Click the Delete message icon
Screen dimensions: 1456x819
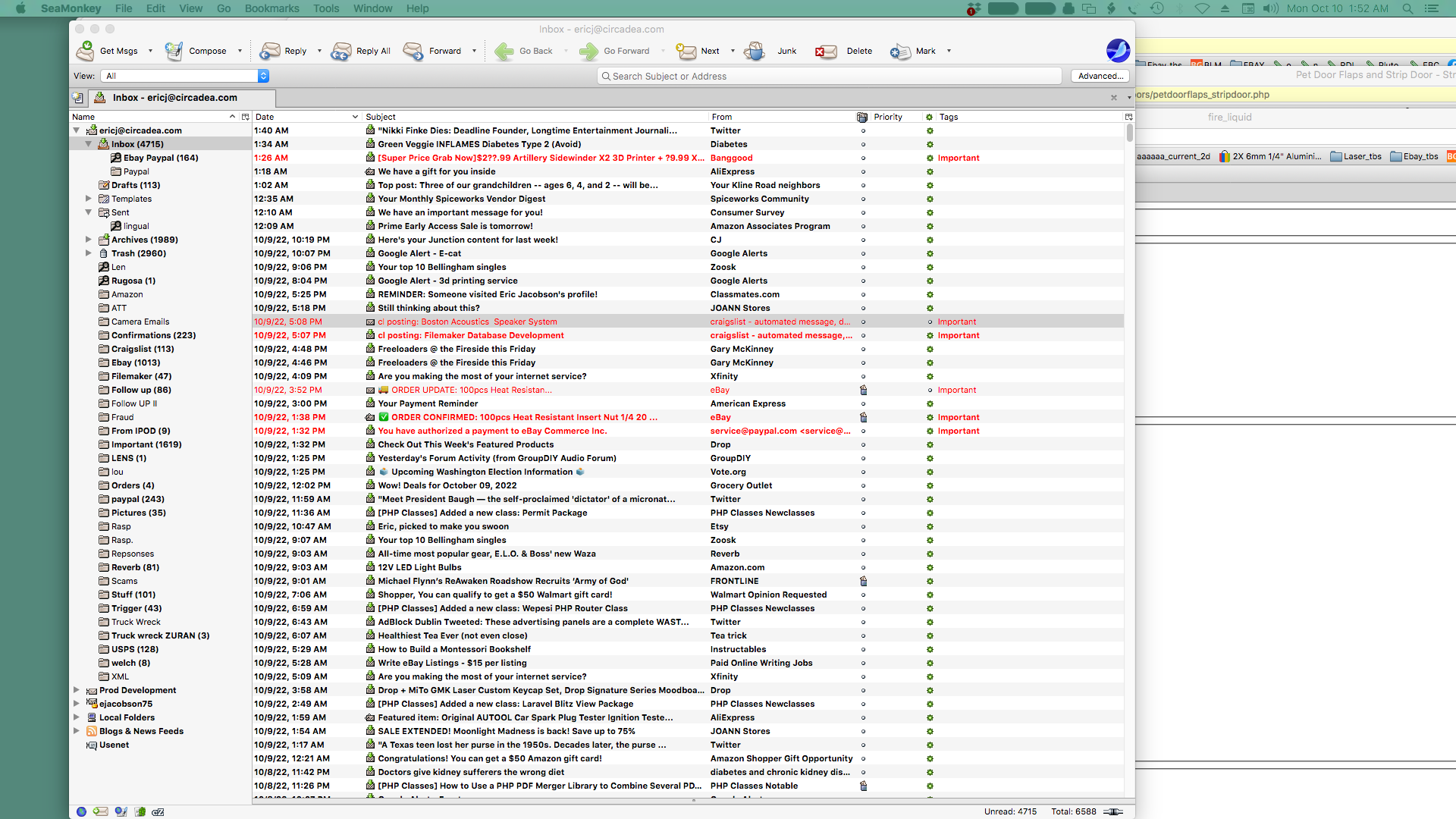click(825, 51)
